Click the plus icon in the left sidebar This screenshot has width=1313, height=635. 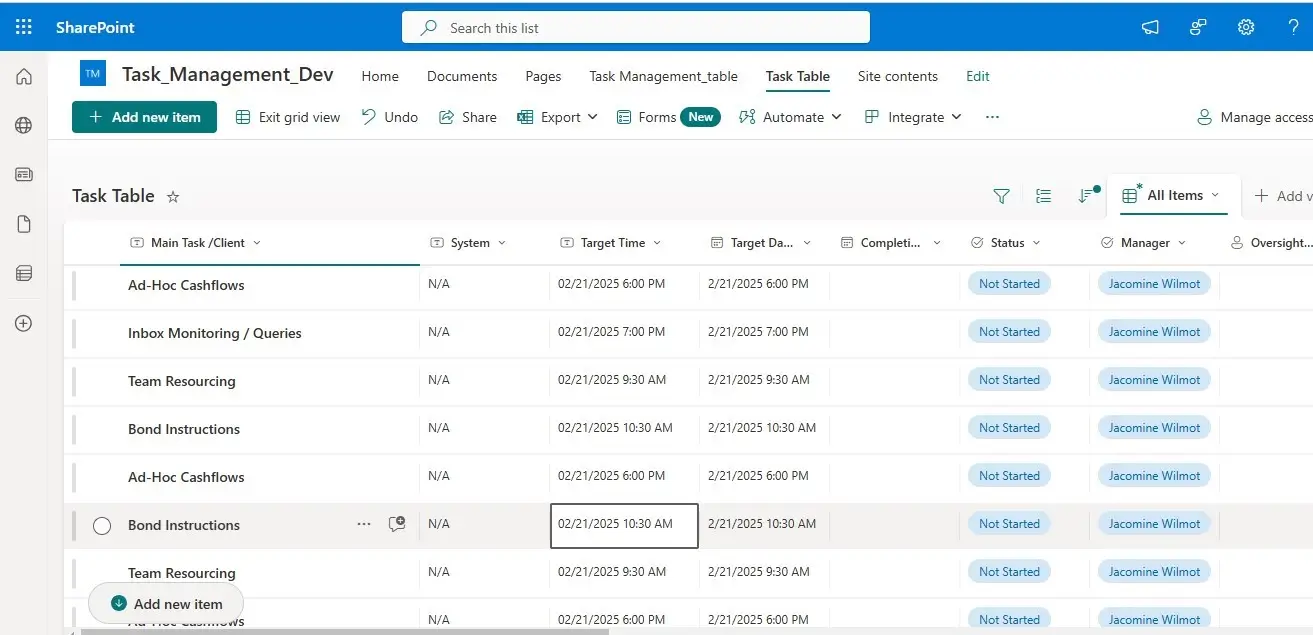pos(23,322)
